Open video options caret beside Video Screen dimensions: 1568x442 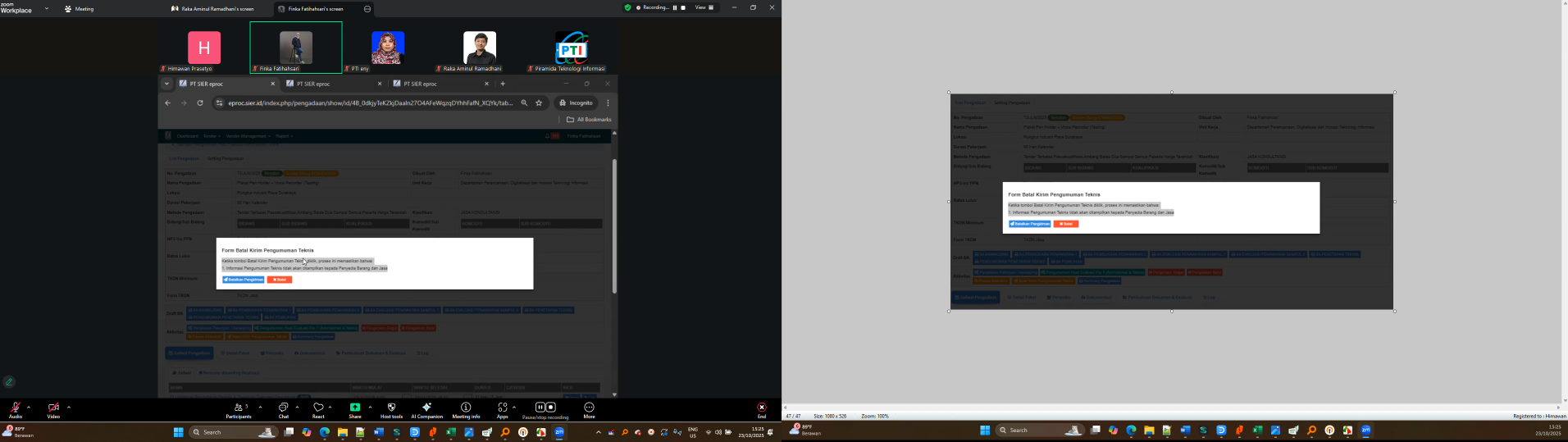coord(69,407)
